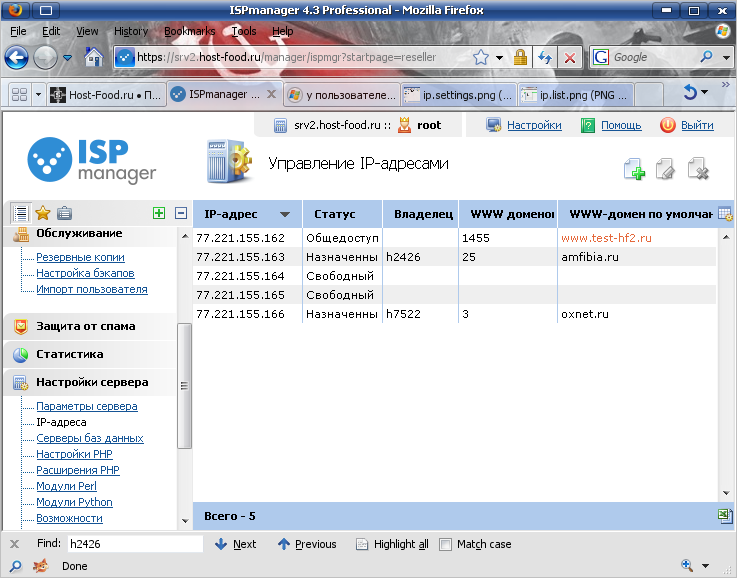
Task: Switch to the ip.settings.png tab
Action: click(457, 94)
